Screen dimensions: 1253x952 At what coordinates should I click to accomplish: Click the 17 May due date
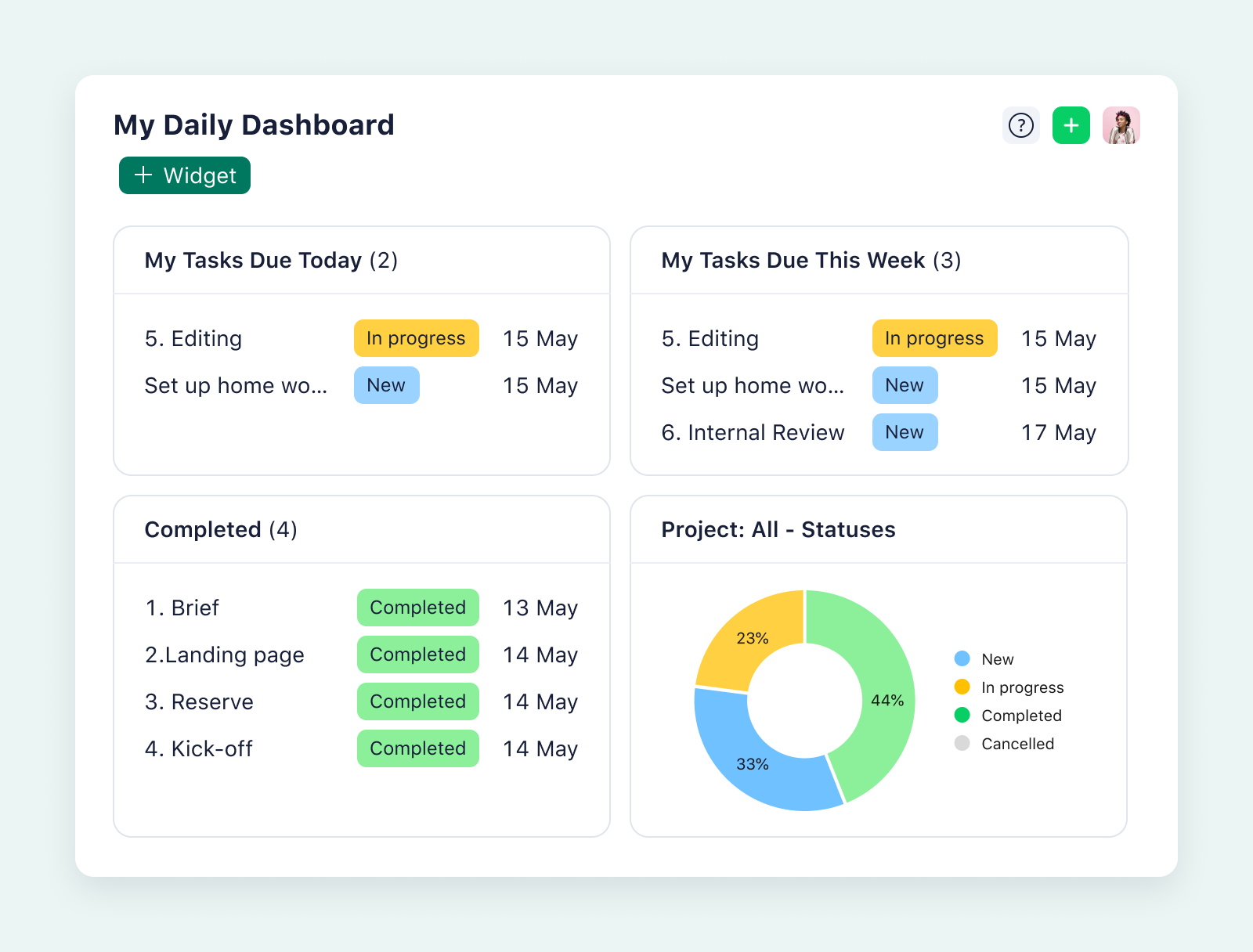[x=1058, y=432]
